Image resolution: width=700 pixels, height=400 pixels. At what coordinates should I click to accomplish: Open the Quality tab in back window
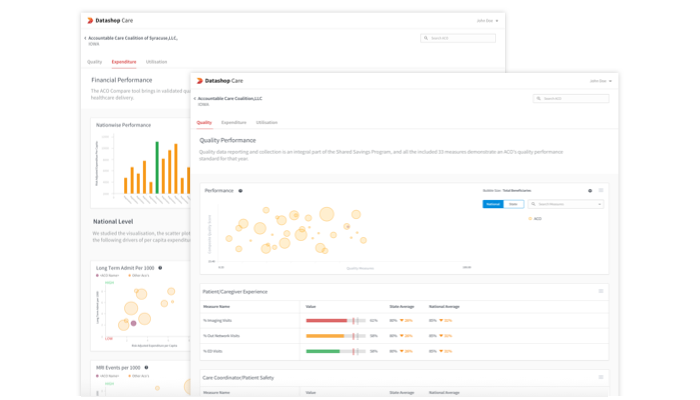95,62
